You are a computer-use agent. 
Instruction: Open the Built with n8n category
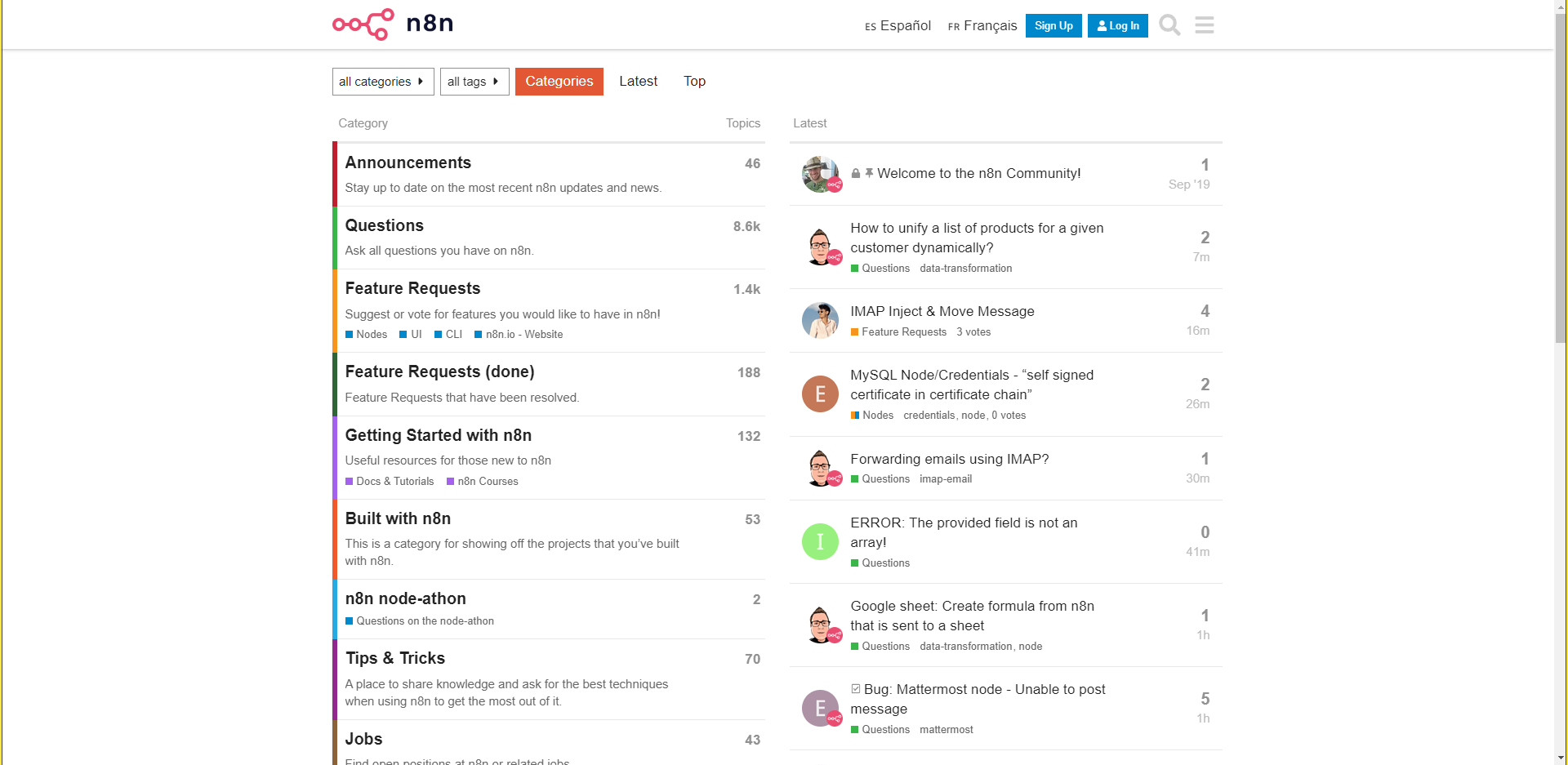tap(399, 518)
